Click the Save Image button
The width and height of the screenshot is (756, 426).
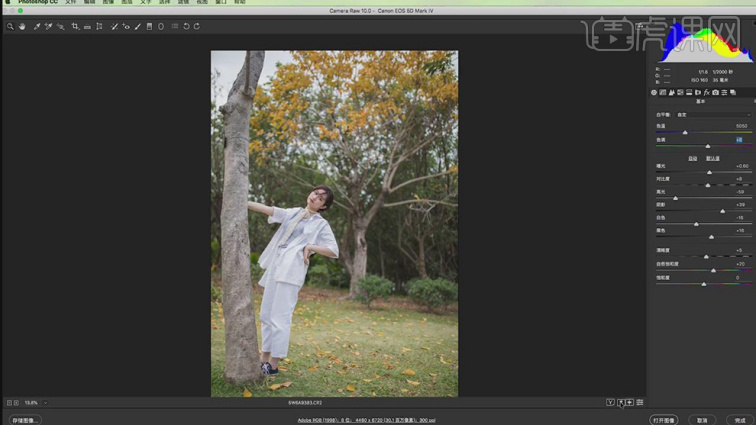click(25, 421)
